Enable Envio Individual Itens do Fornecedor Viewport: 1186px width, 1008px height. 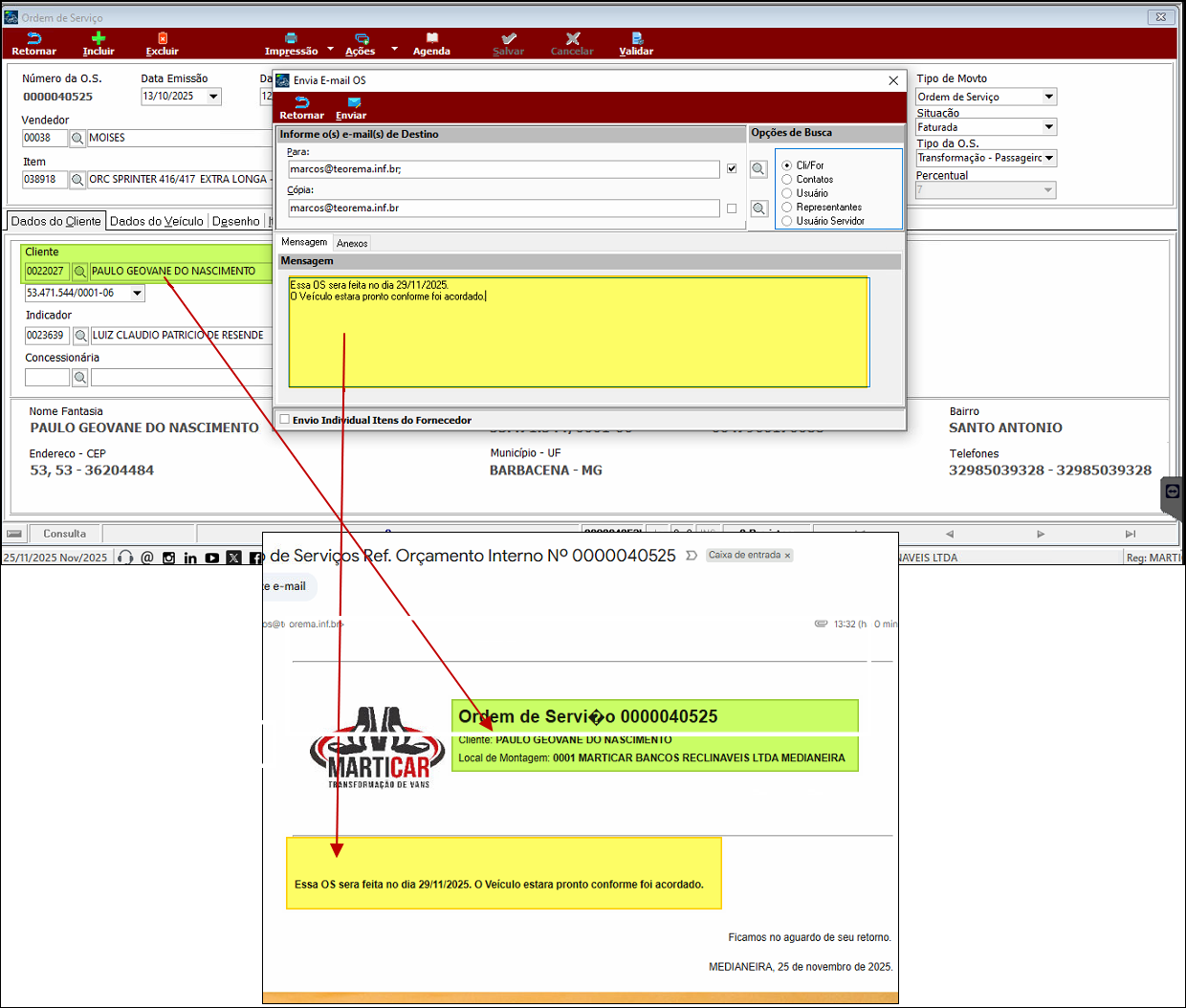(285, 420)
